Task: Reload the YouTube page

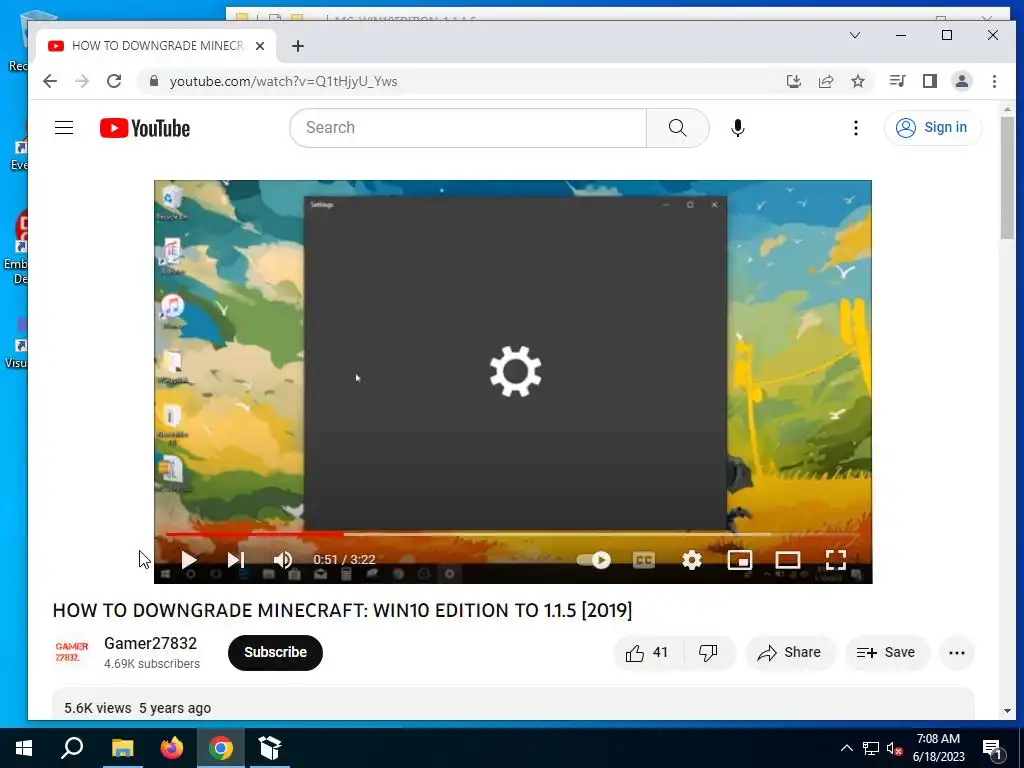Action: (114, 81)
